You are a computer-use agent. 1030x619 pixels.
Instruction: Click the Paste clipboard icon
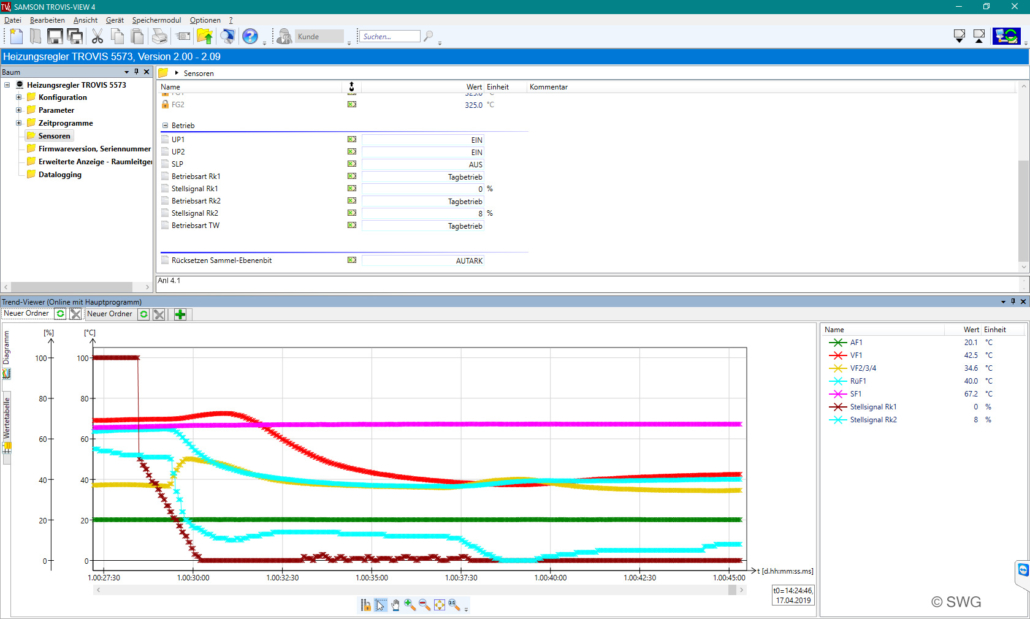tap(137, 36)
